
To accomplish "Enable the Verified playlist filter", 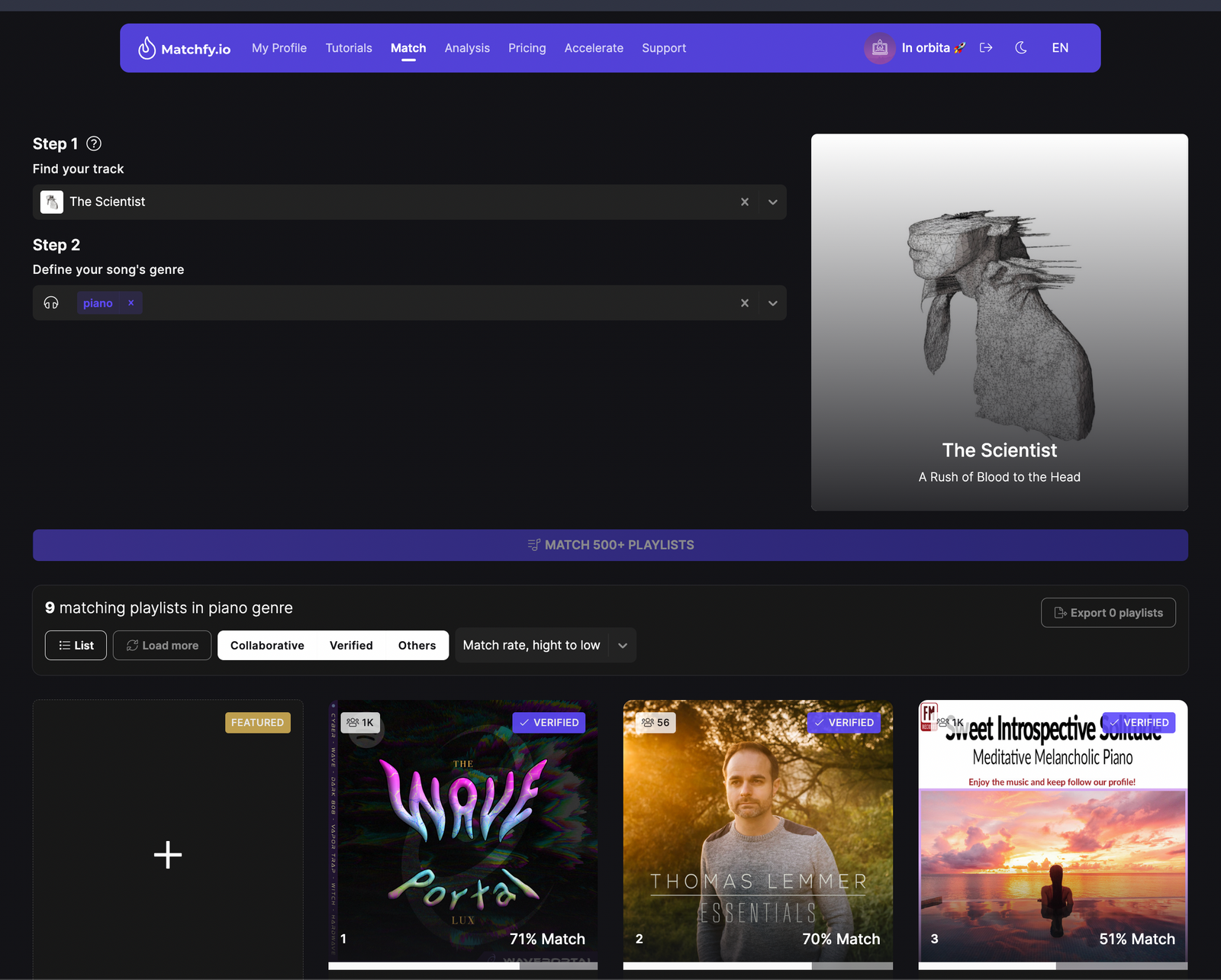I will click(350, 645).
